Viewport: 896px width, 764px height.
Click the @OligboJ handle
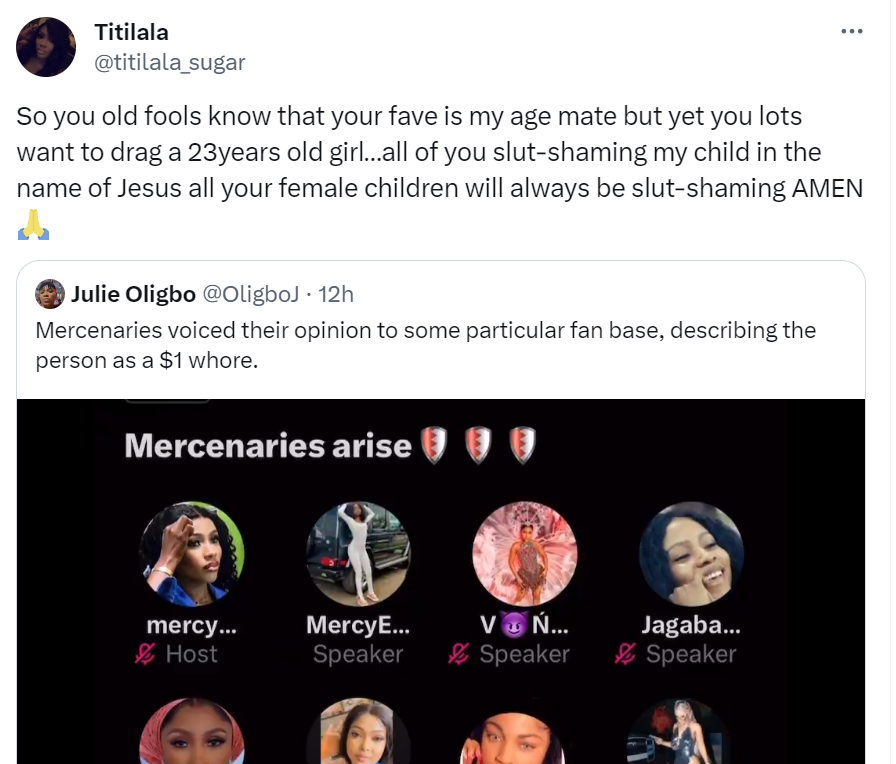click(x=249, y=294)
